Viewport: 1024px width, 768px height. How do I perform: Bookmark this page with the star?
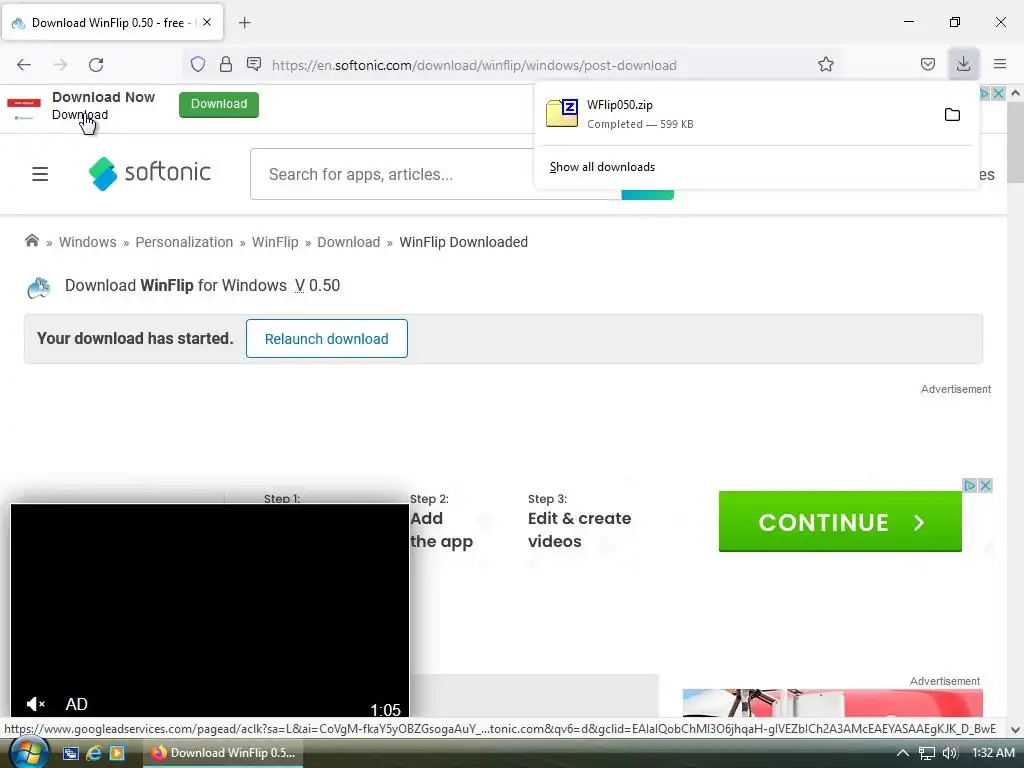825,64
